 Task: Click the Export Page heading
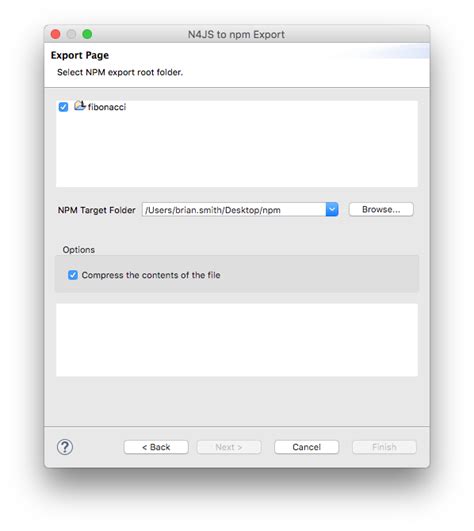tap(80, 55)
